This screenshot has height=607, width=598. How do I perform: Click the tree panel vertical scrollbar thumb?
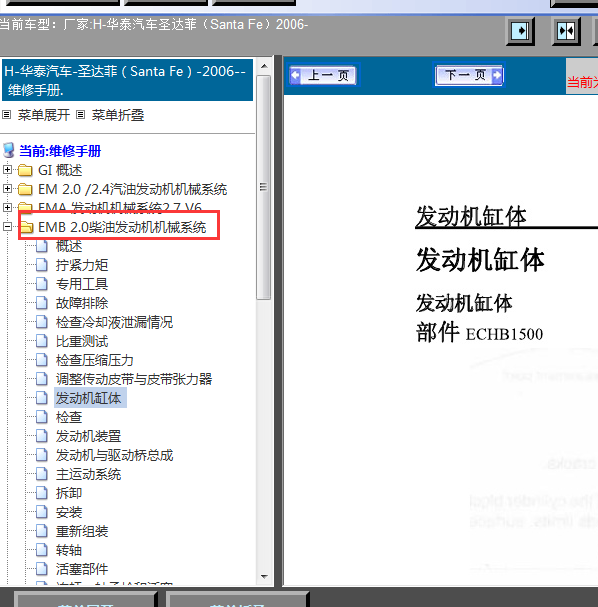click(x=264, y=187)
